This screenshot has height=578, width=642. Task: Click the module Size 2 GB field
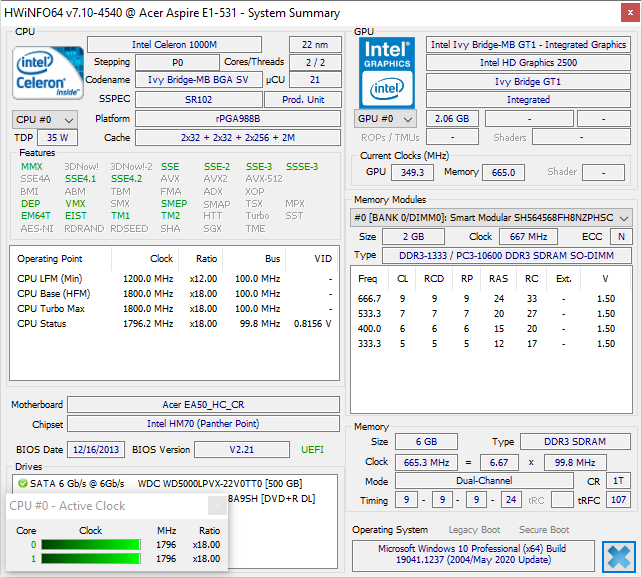click(x=414, y=237)
